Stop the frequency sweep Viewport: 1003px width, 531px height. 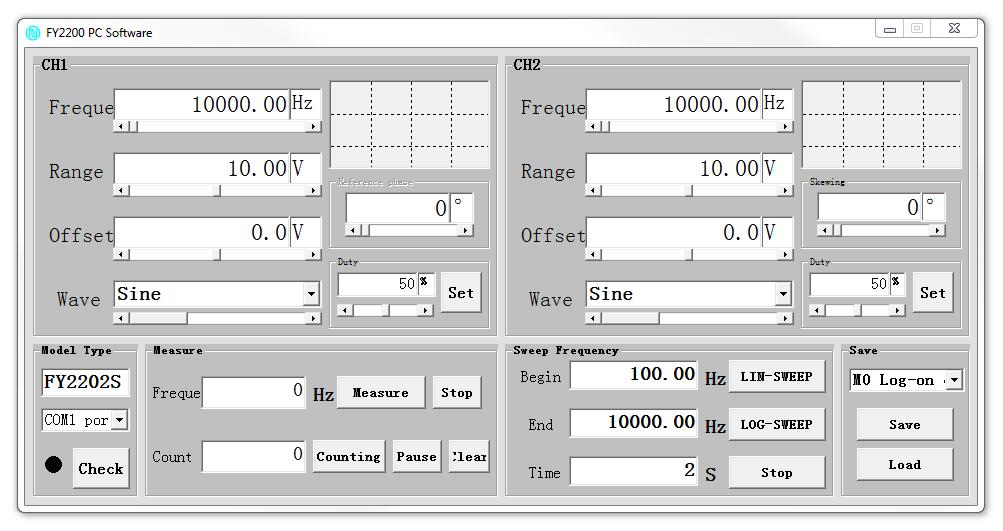pos(777,473)
